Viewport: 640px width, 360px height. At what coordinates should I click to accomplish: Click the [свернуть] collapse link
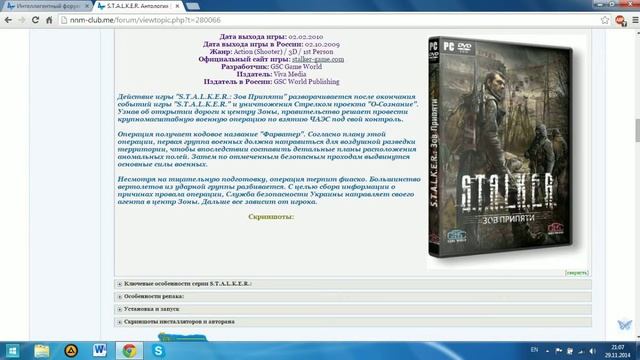tap(577, 273)
